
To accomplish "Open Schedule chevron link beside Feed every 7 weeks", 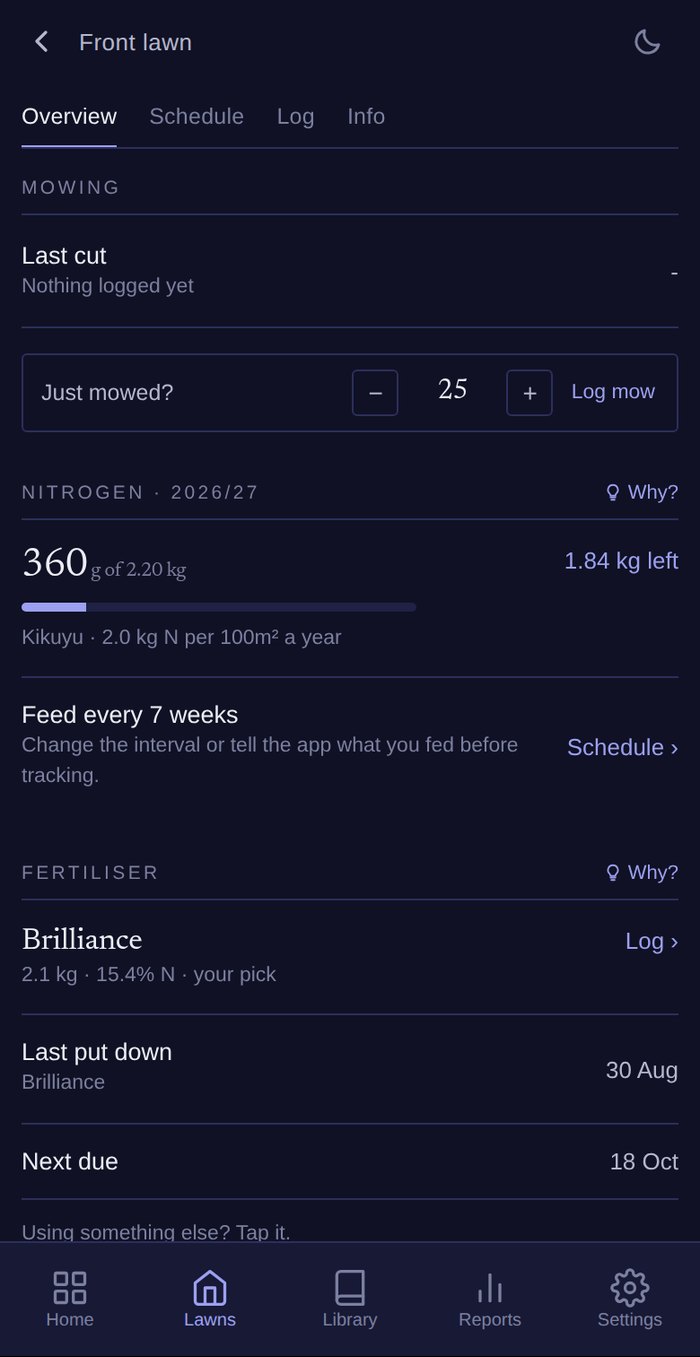I will pos(622,747).
